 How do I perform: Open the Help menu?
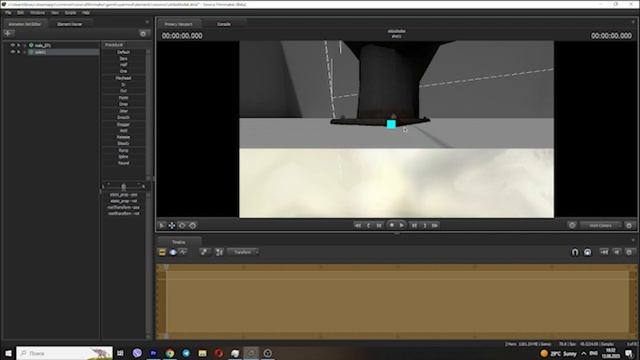(x=86, y=13)
